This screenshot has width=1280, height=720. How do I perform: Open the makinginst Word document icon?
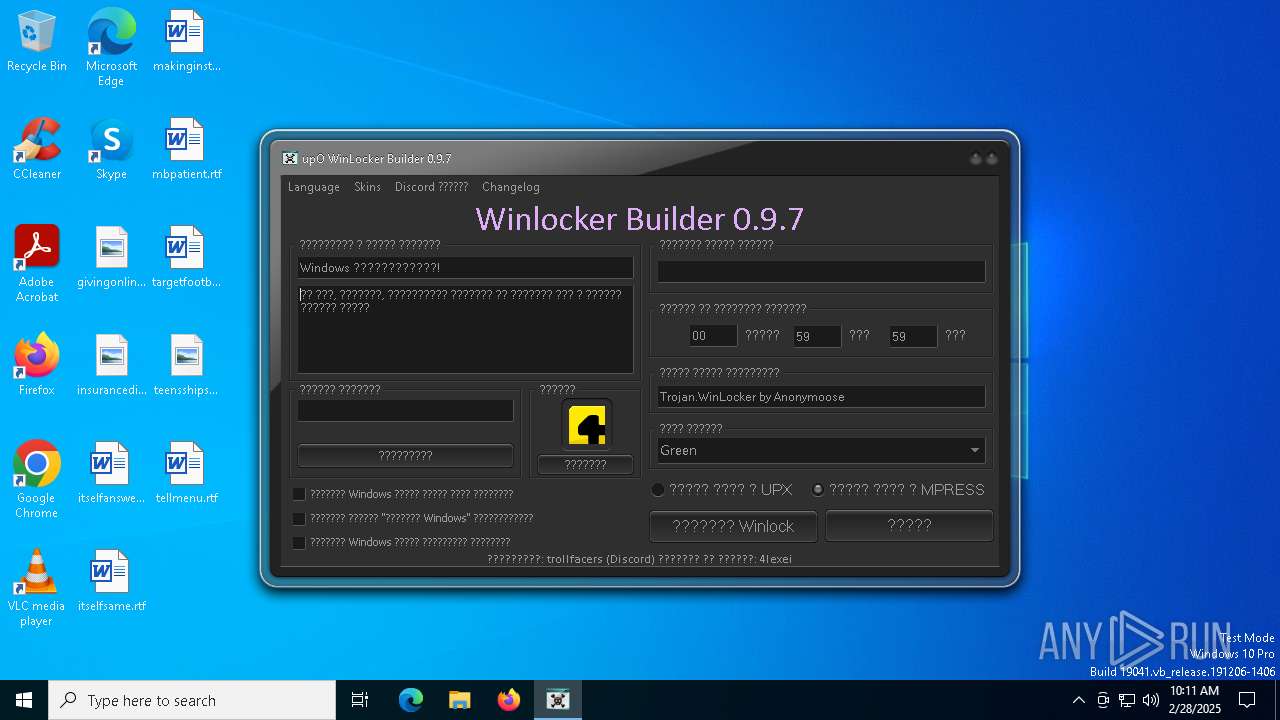click(186, 42)
